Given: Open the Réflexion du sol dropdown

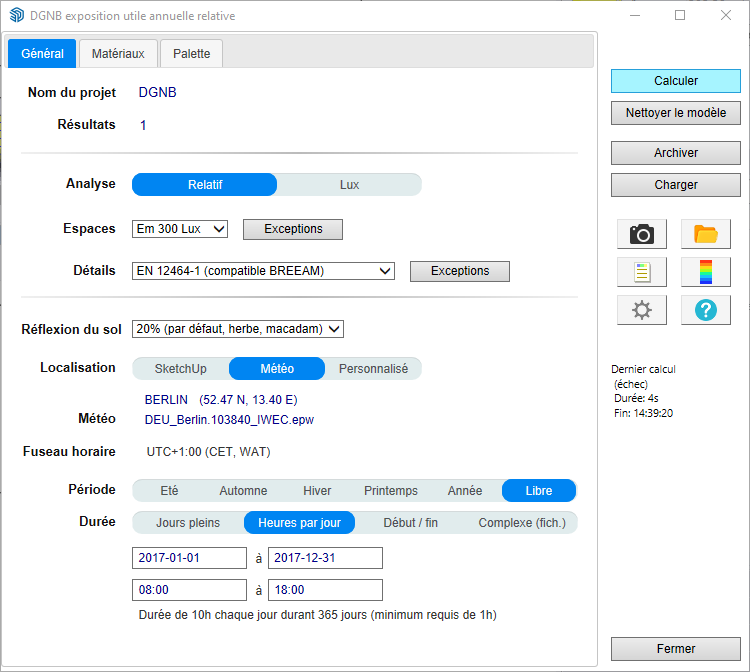Looking at the screenshot, I should tap(238, 329).
